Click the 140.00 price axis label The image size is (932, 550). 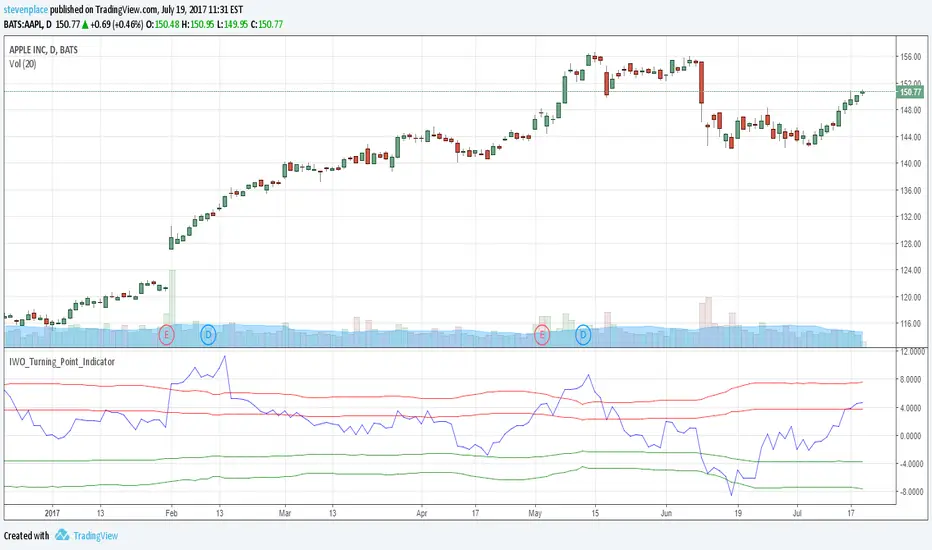[911, 164]
